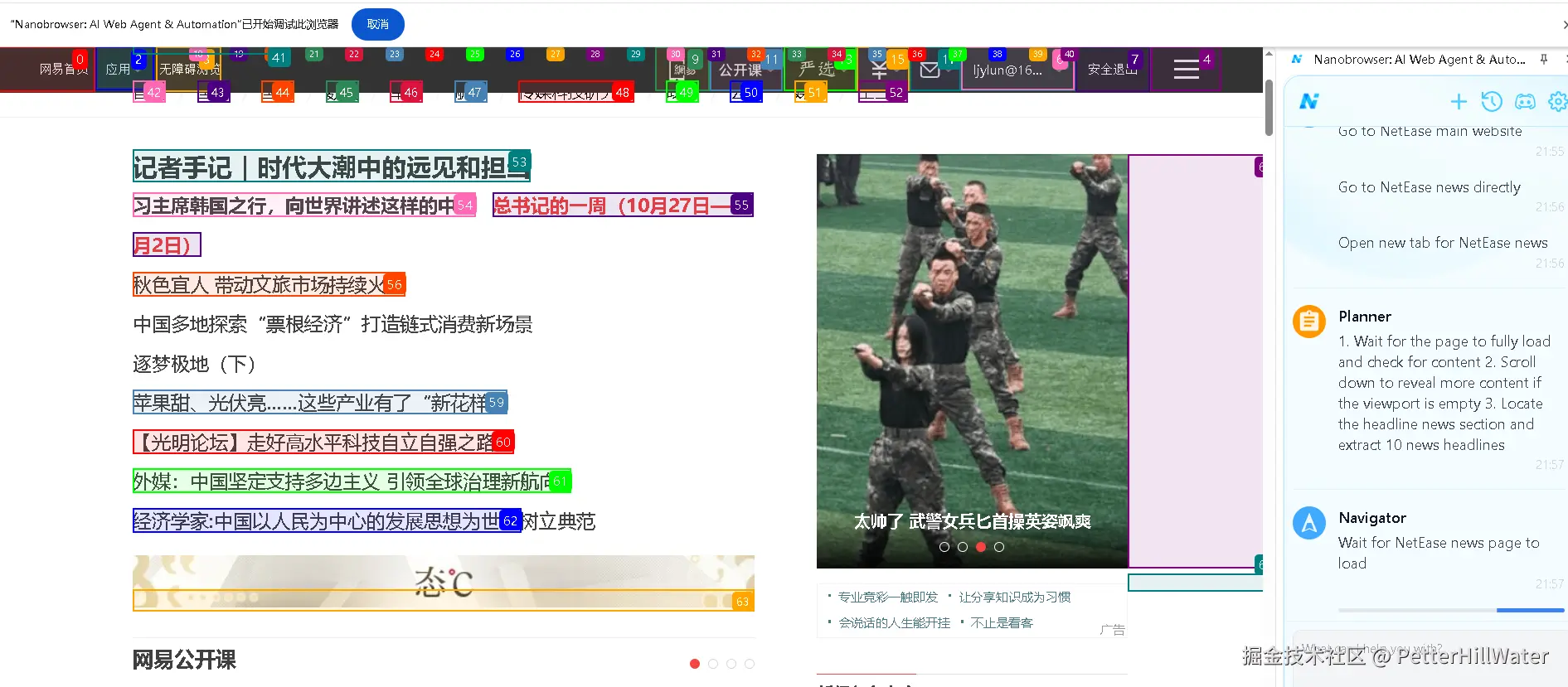Click 'Wait for NetEase news page to load' message
The height and width of the screenshot is (687, 1568).
1439,553
